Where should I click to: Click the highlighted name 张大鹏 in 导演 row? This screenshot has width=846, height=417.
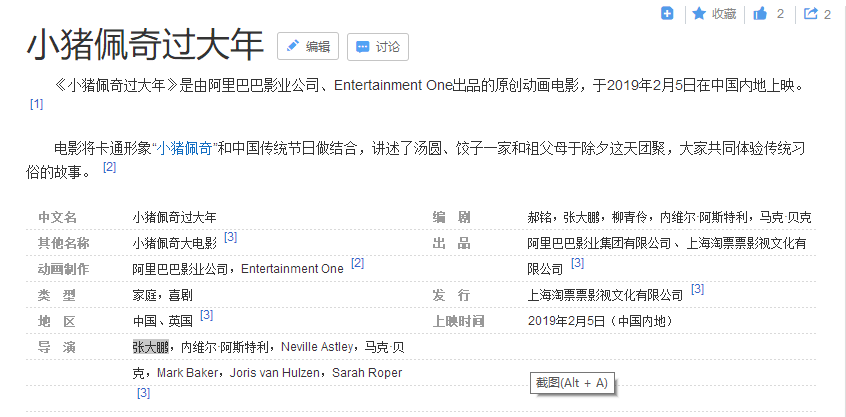(x=151, y=347)
